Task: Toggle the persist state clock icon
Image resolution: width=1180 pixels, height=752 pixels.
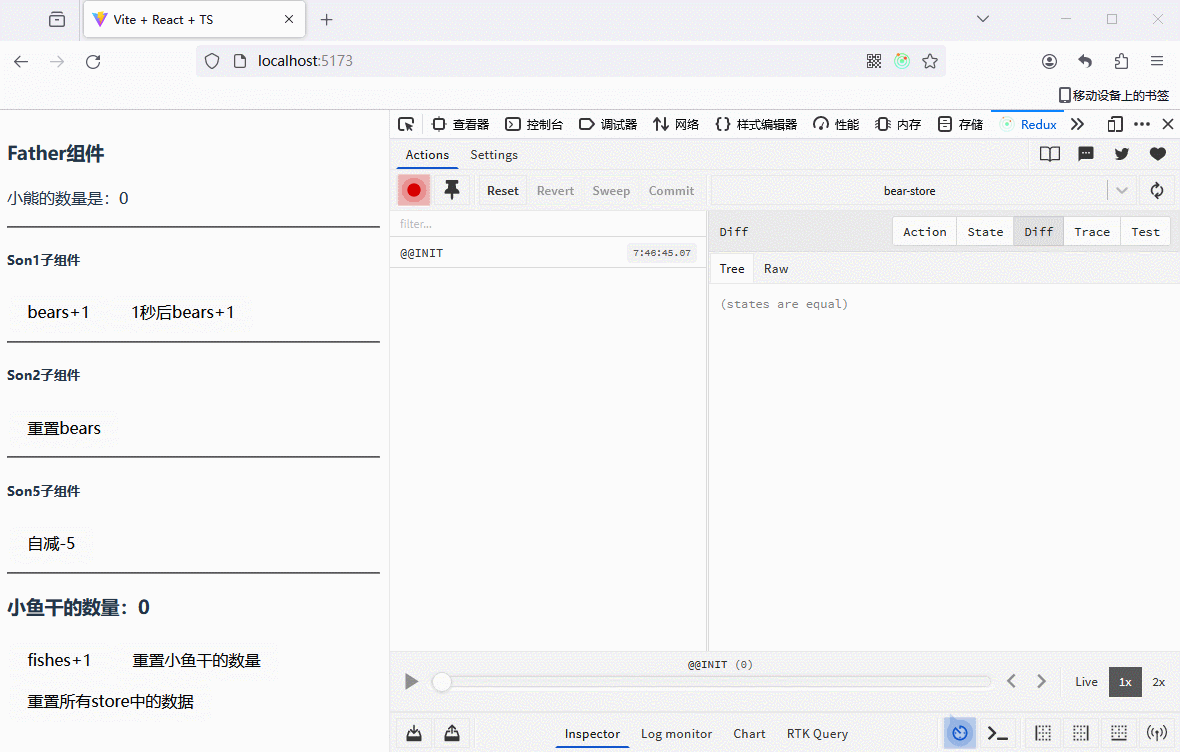Action: tap(960, 733)
